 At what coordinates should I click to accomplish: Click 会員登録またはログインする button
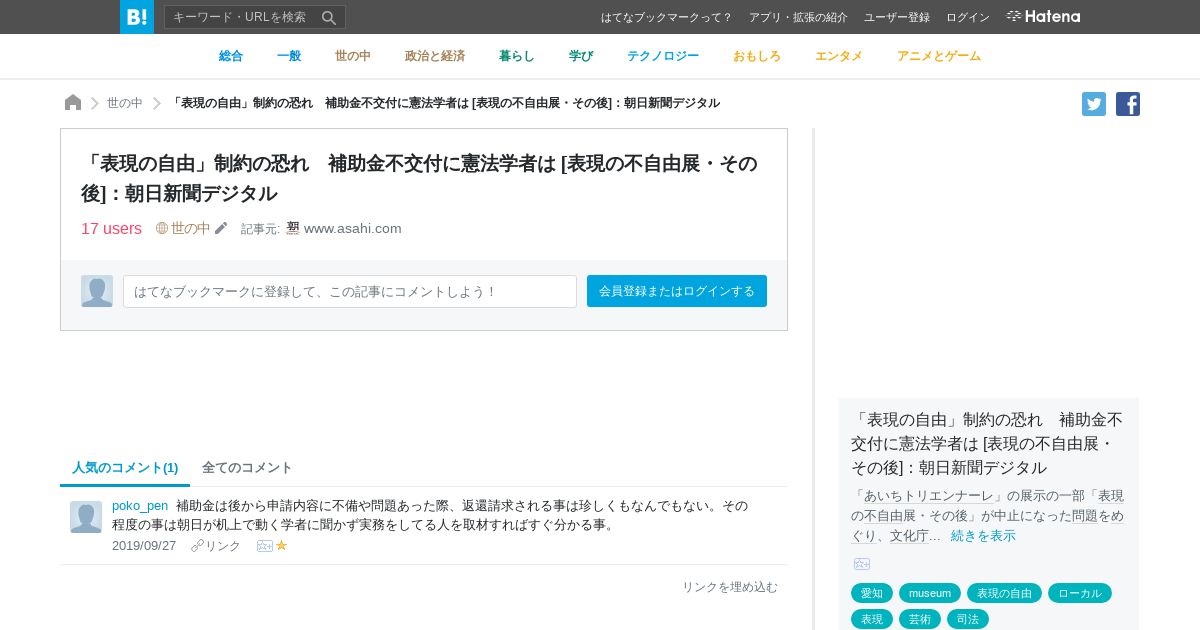coord(677,291)
